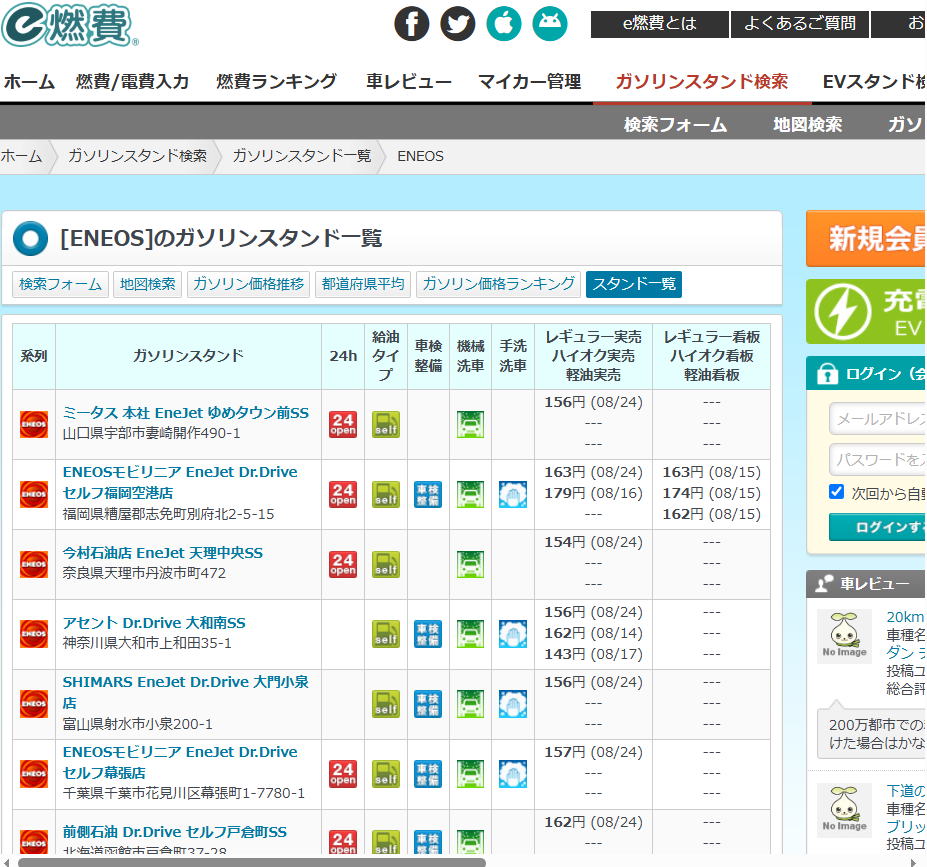
Task: Click 検索フォーム tab button under title
Action: tap(60, 284)
